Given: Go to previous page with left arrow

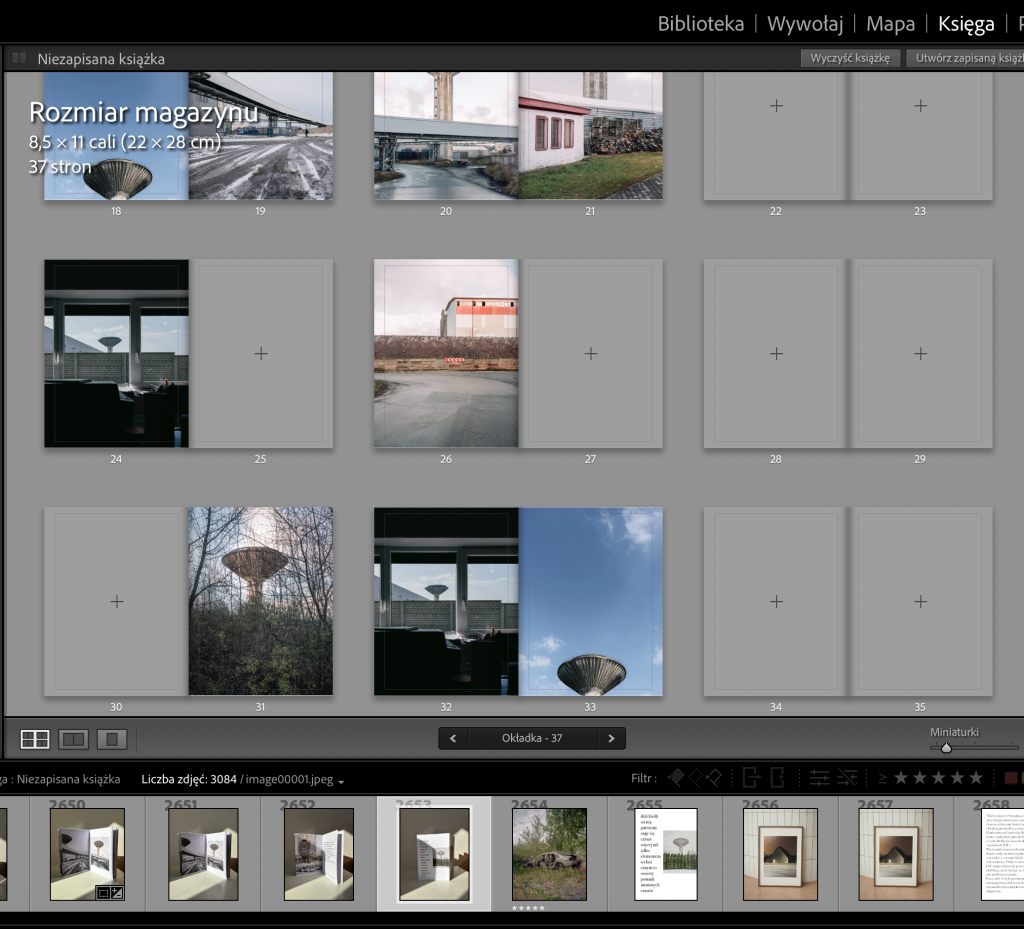Looking at the screenshot, I should point(453,739).
